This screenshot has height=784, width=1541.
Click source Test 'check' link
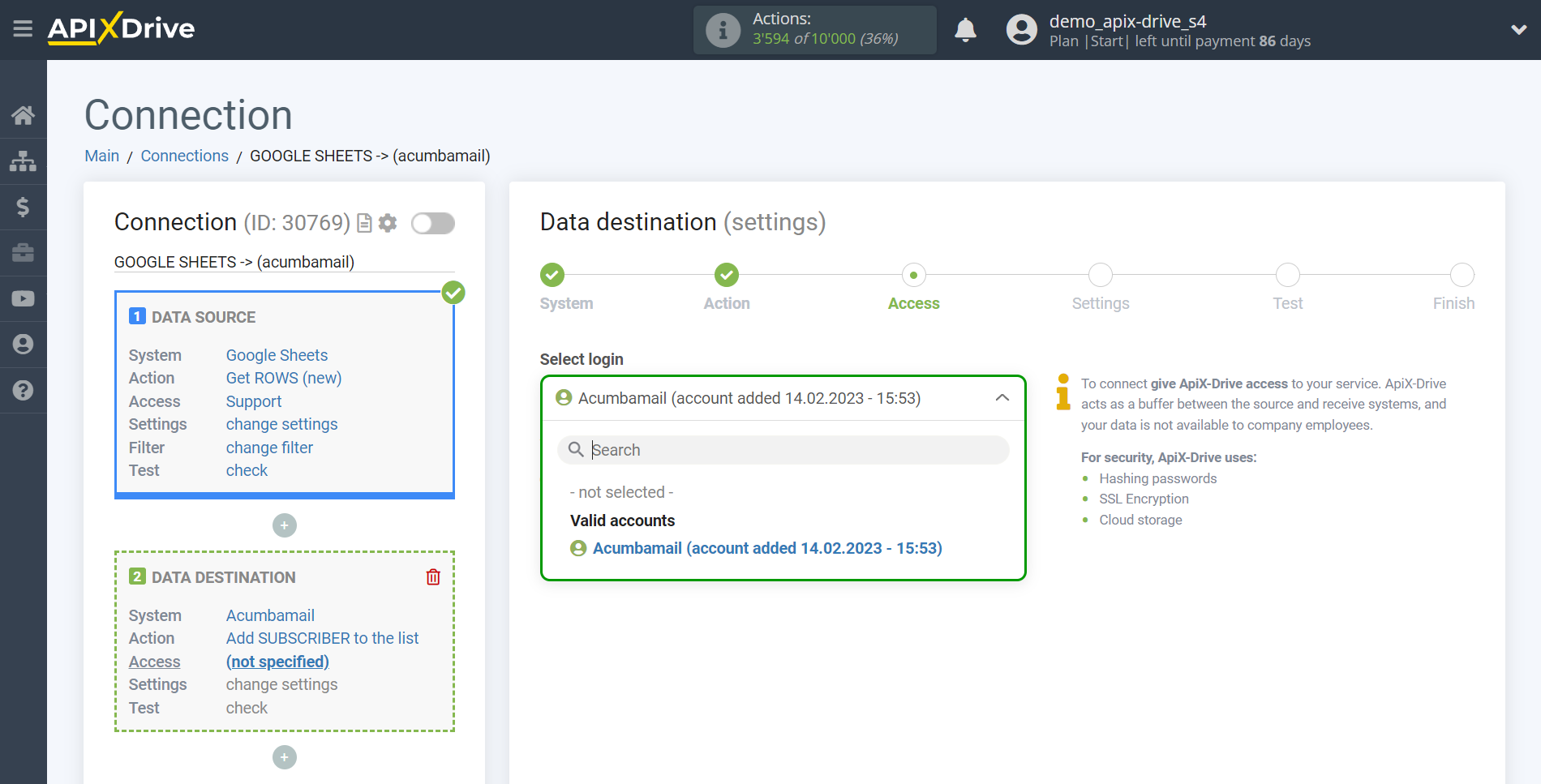tap(247, 470)
